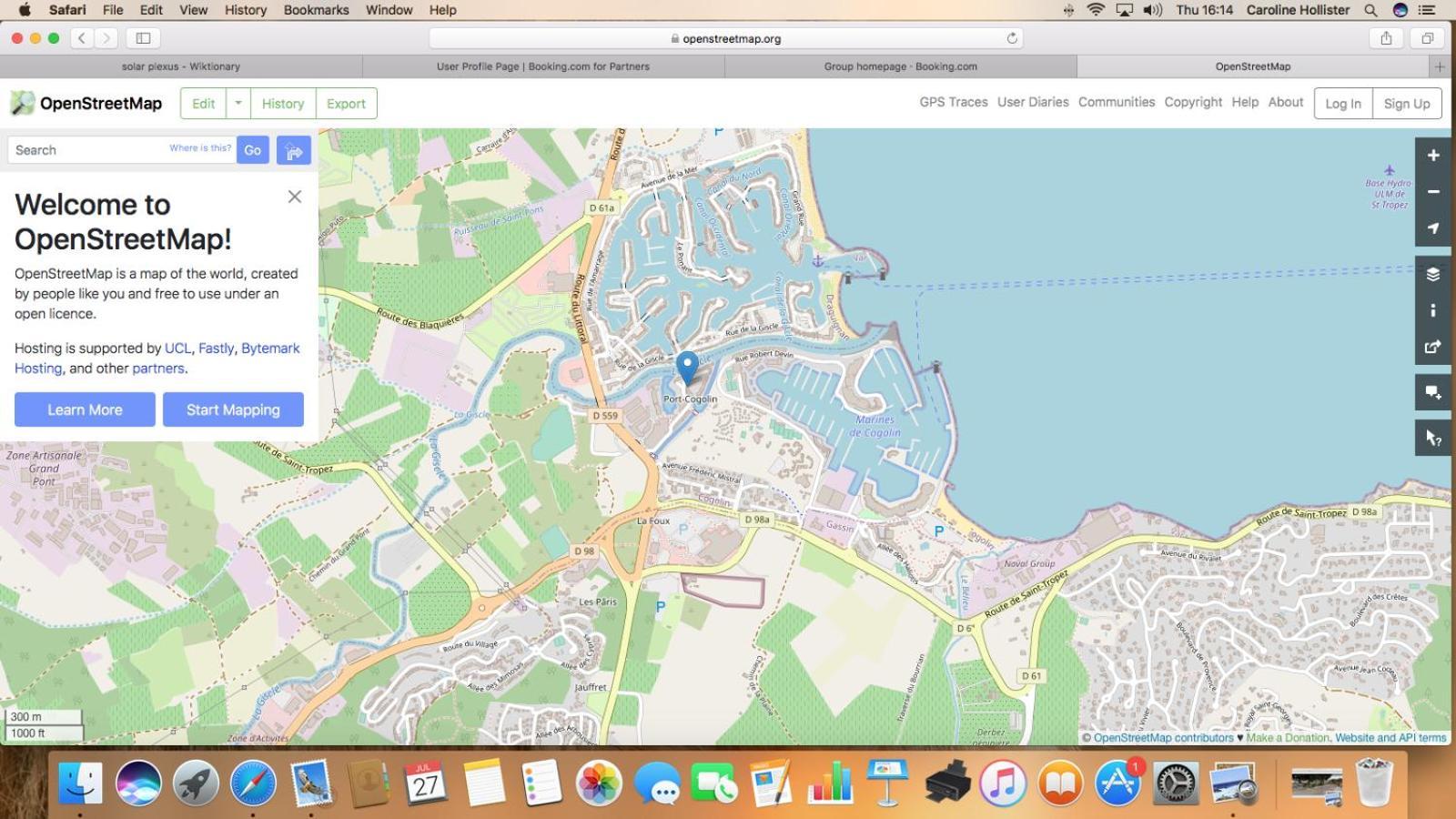Open App Store from the Dock
1456x819 pixels.
(x=1117, y=782)
